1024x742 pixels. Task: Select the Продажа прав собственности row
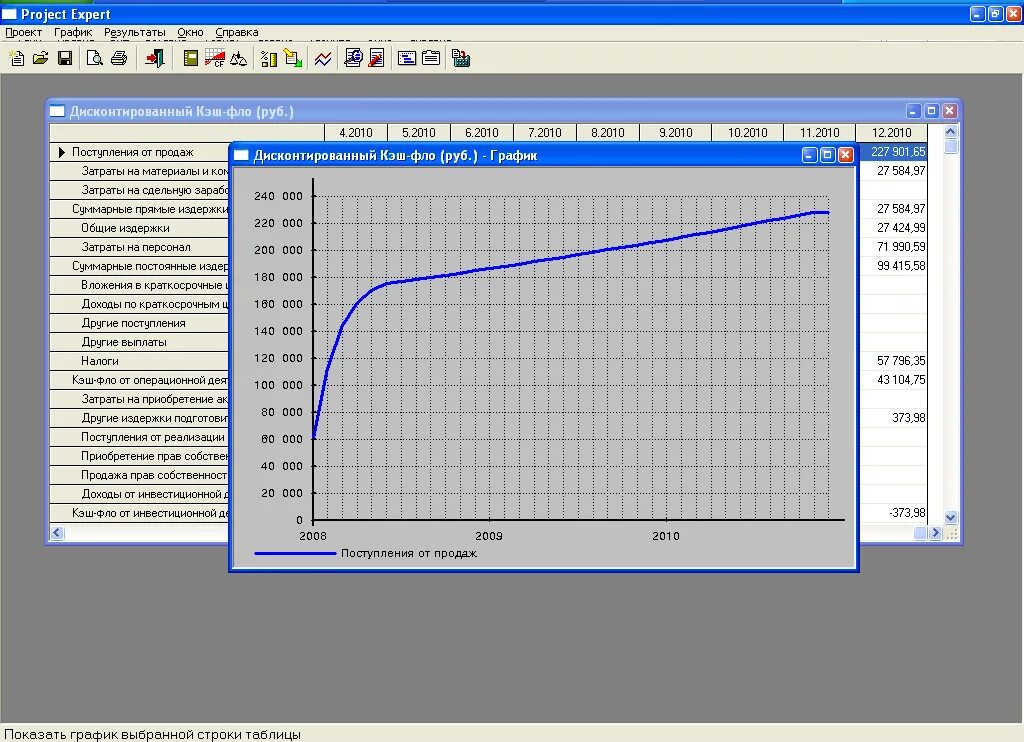140,475
